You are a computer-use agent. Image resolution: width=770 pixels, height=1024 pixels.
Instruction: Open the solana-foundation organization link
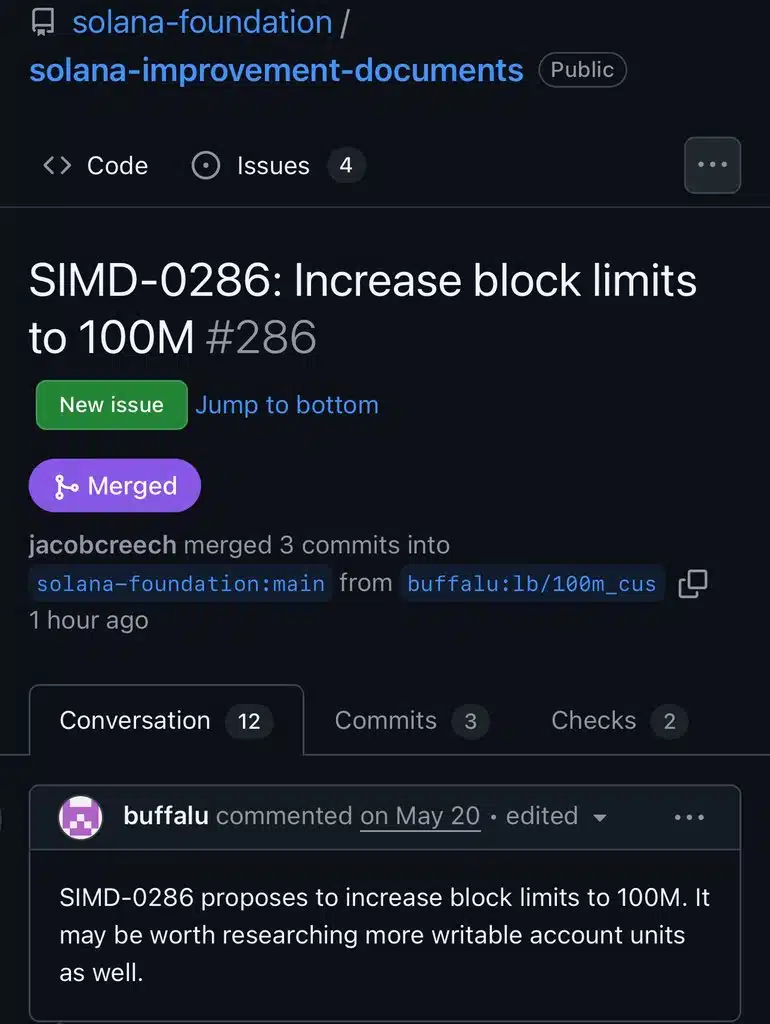202,23
